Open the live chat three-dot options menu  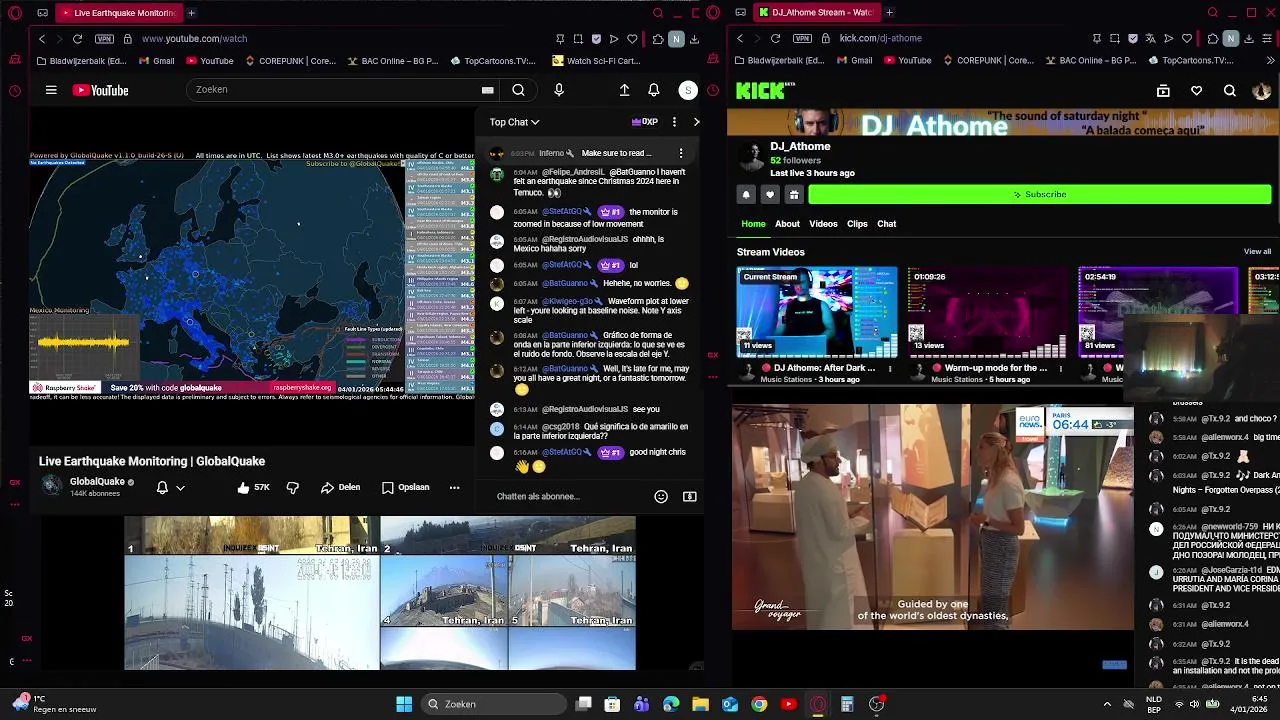(x=674, y=122)
